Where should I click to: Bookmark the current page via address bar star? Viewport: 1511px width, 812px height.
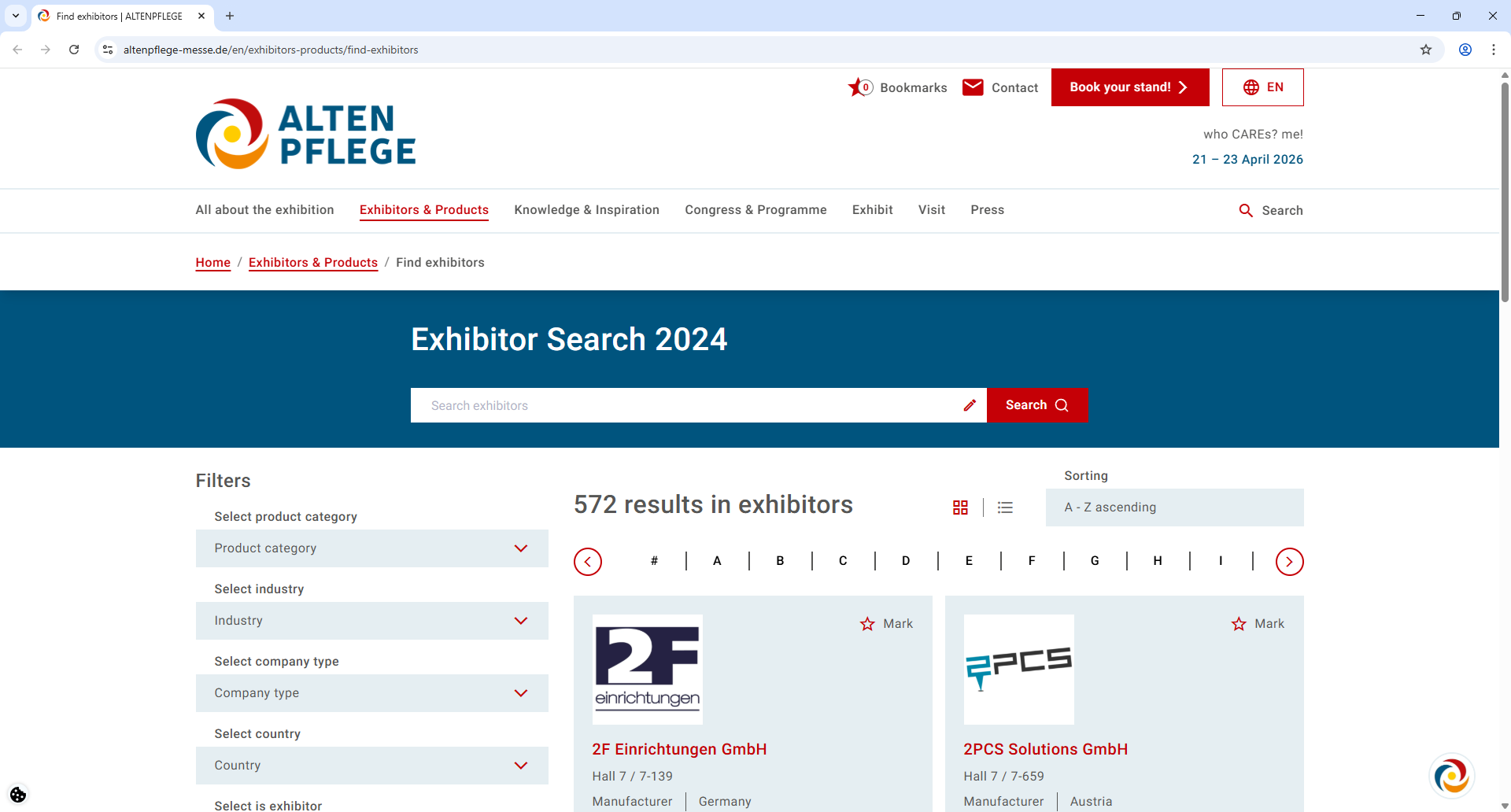coord(1426,50)
